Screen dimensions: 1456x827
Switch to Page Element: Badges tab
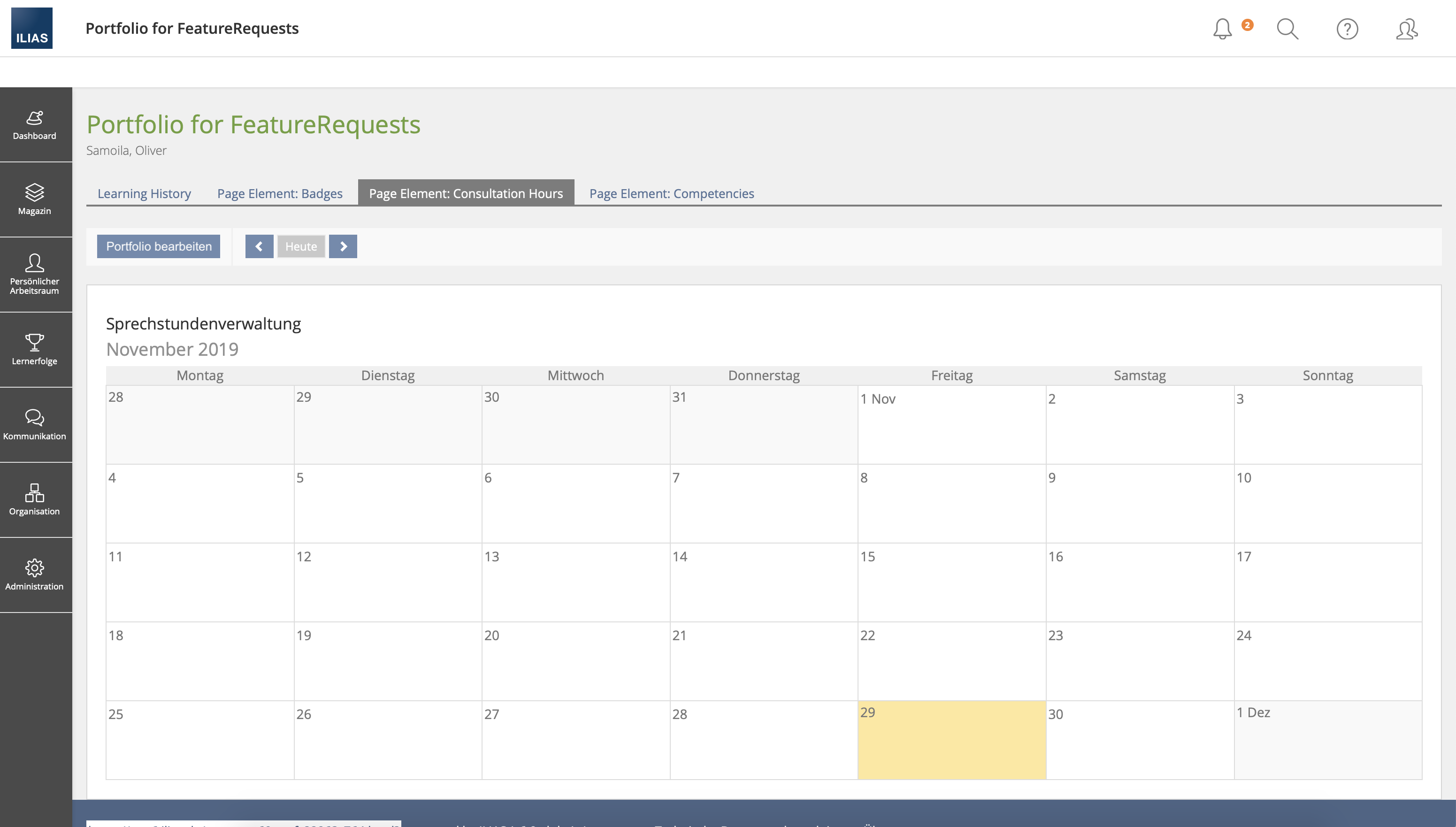point(280,194)
